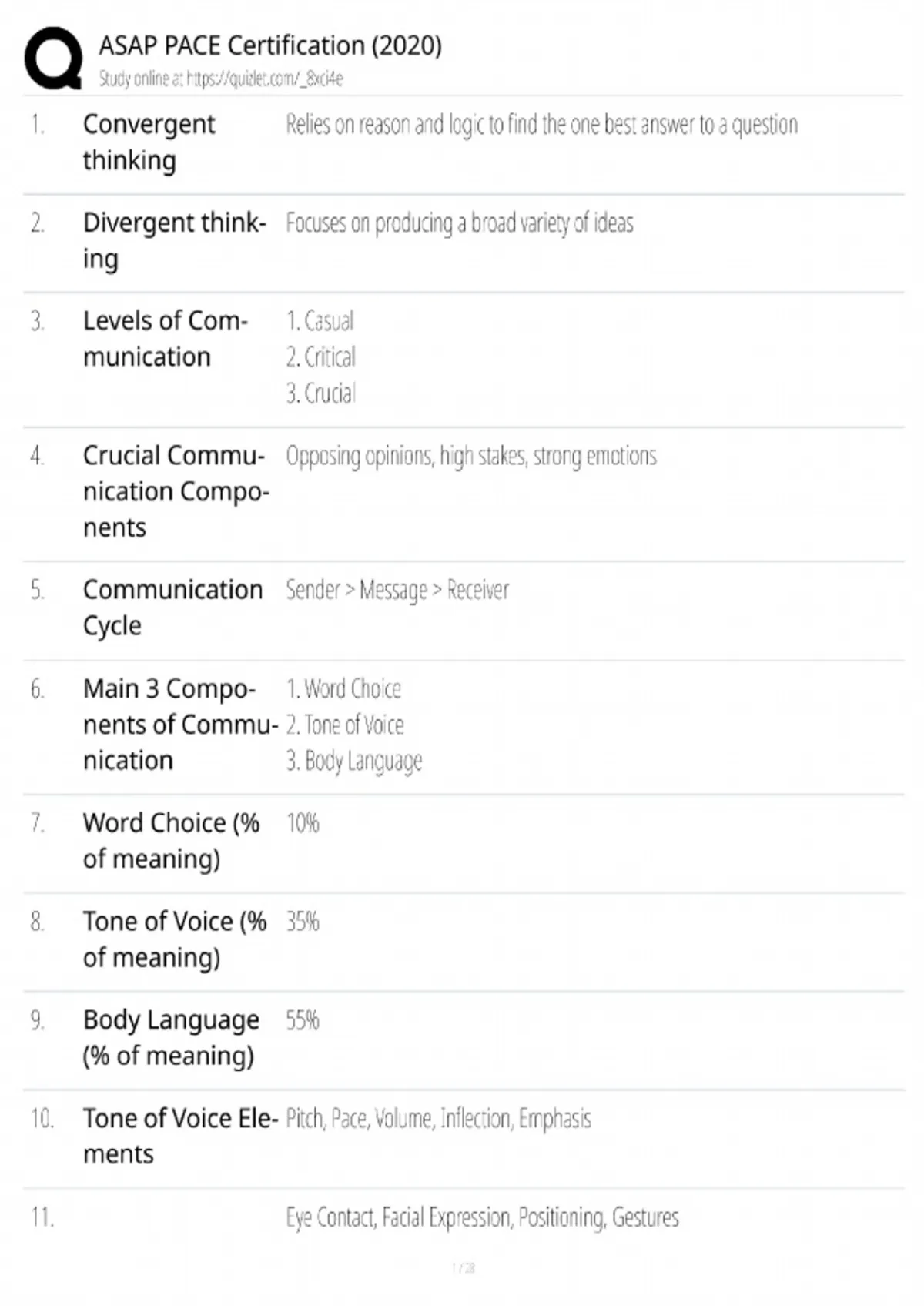Click the page number at the bottom
The width and height of the screenshot is (924, 1309).
(463, 1268)
